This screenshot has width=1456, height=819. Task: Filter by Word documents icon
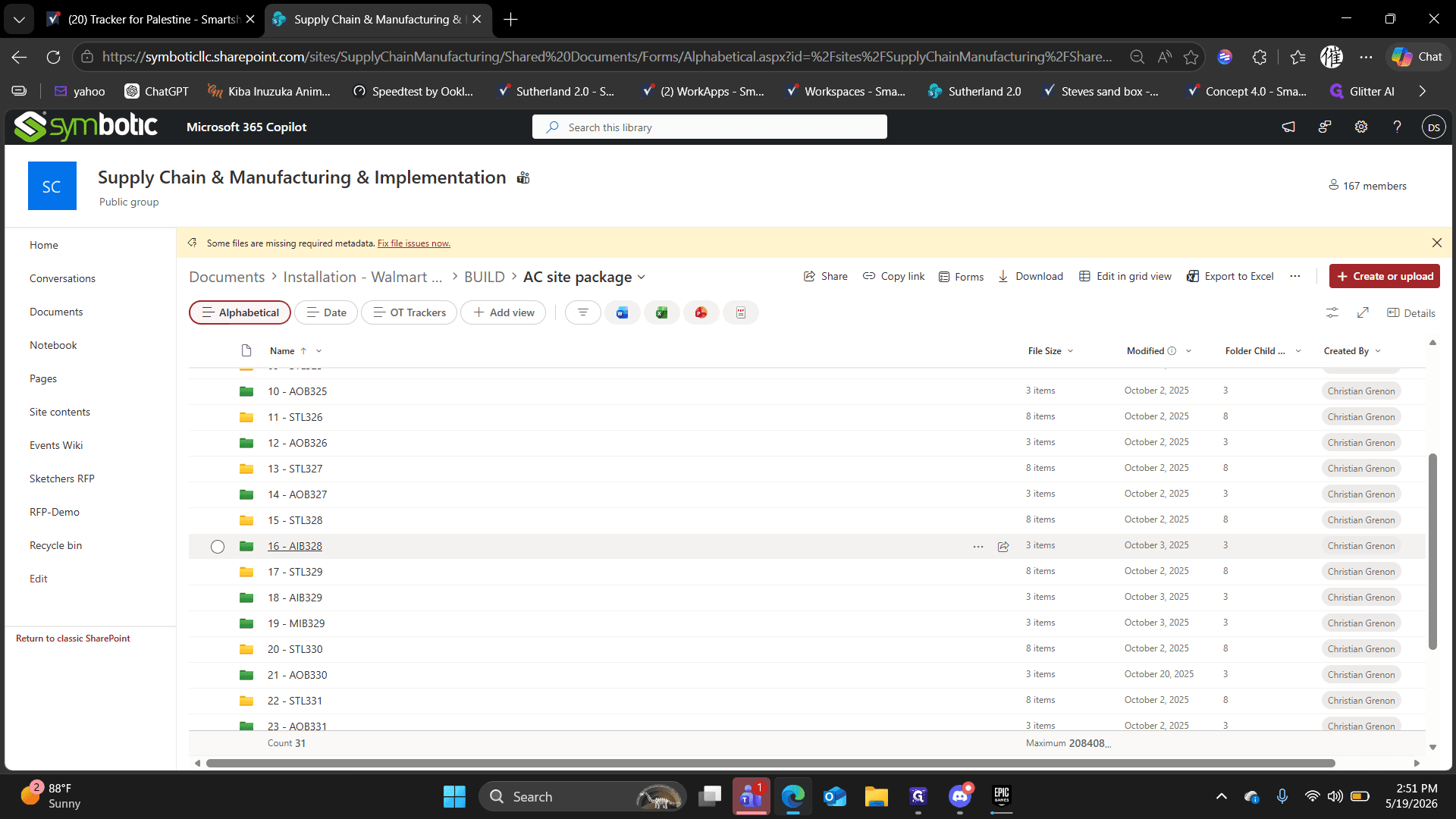[x=623, y=312]
